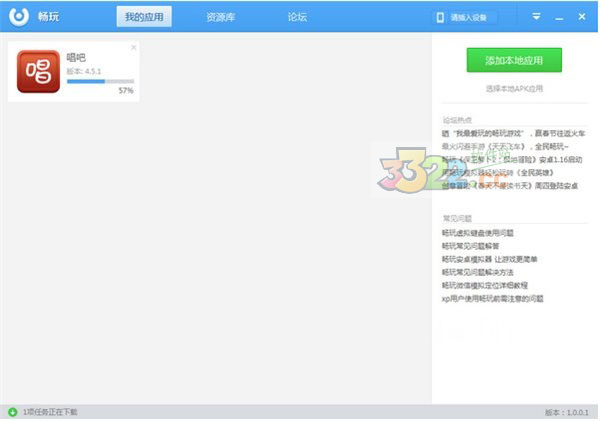Open FAQ 畅玩微信模拟定位详细教程

485,286
